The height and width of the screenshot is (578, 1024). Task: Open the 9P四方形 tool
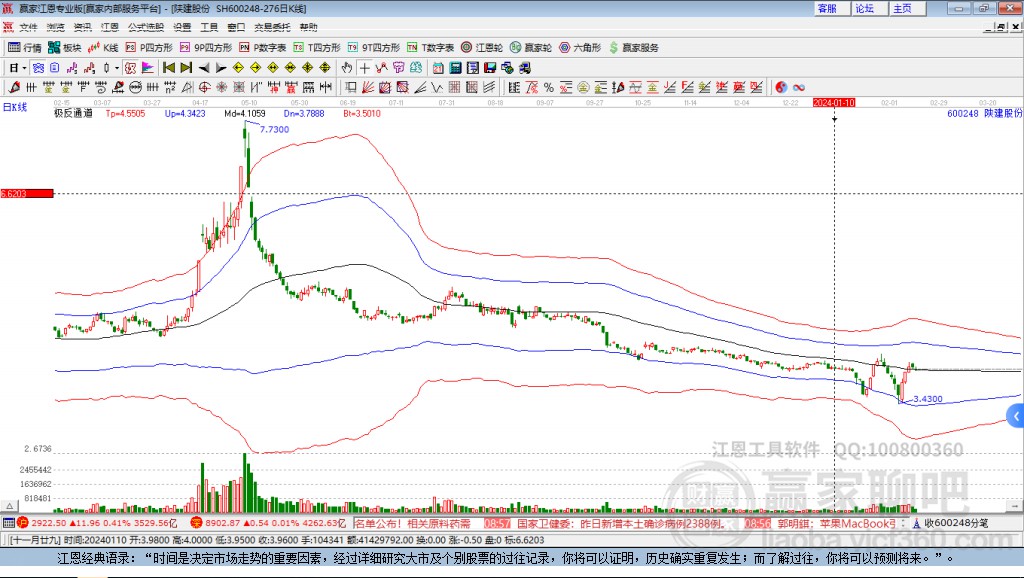click(x=206, y=48)
